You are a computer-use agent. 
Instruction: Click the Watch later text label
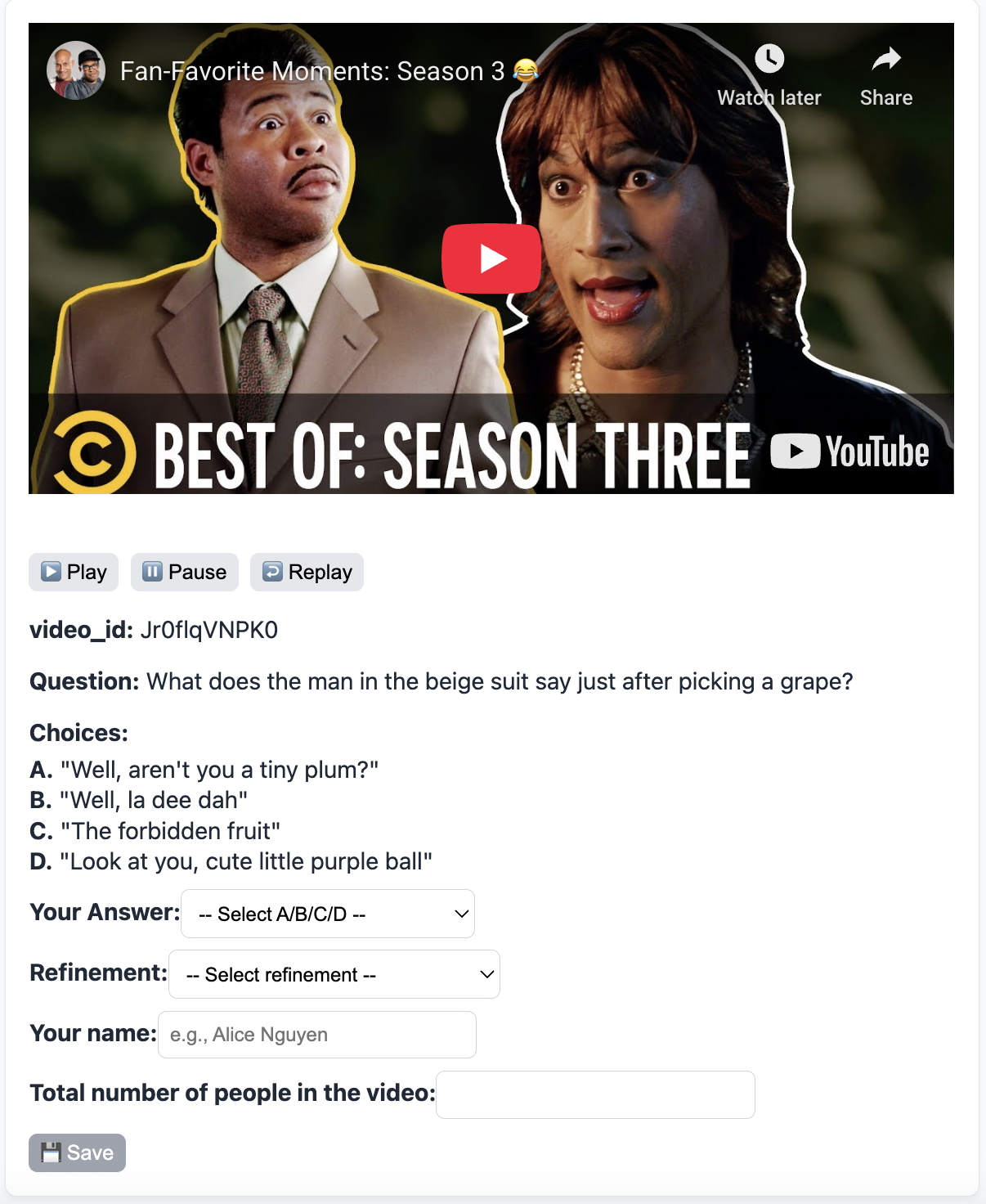pyautogui.click(x=769, y=98)
